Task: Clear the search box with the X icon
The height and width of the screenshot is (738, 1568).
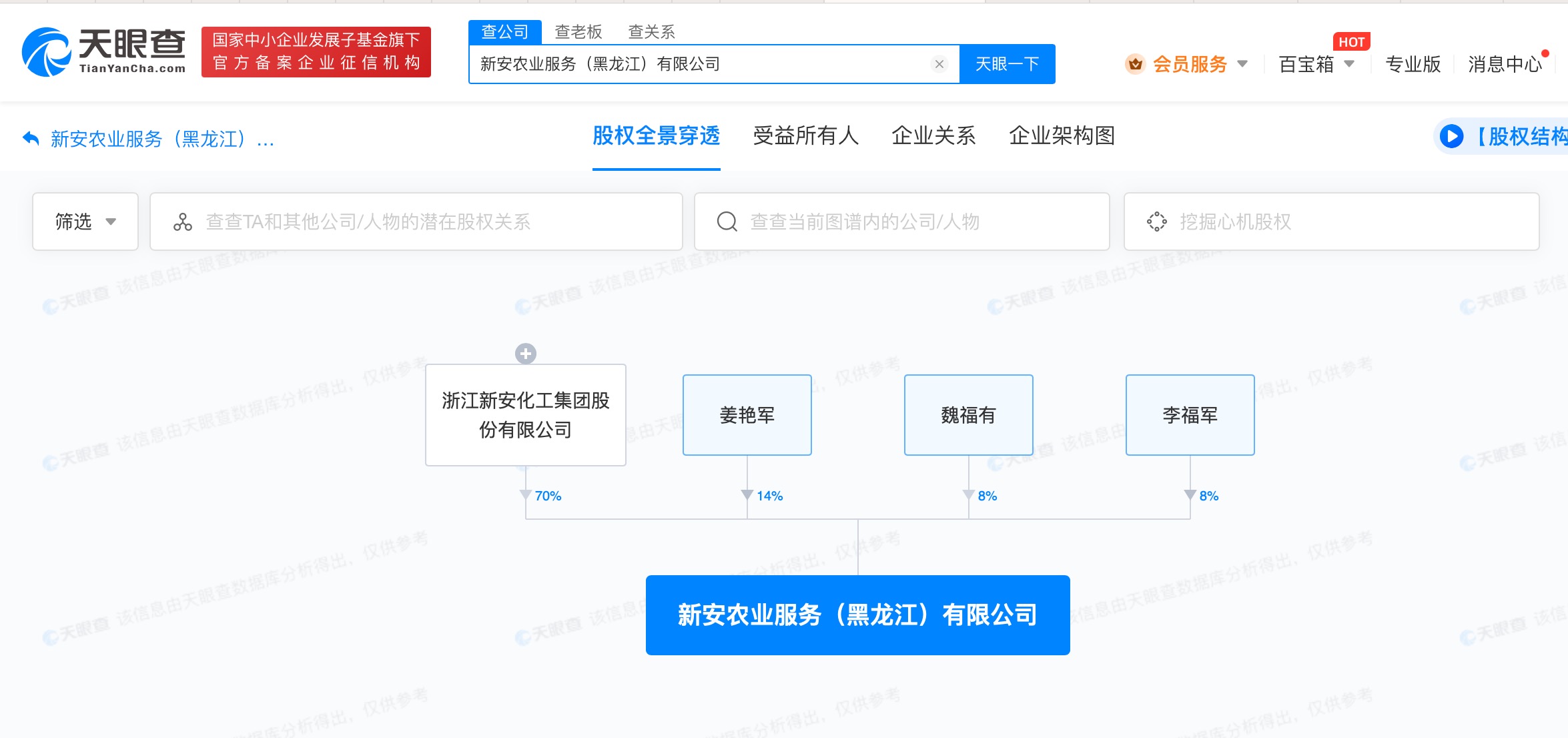Action: [x=939, y=64]
